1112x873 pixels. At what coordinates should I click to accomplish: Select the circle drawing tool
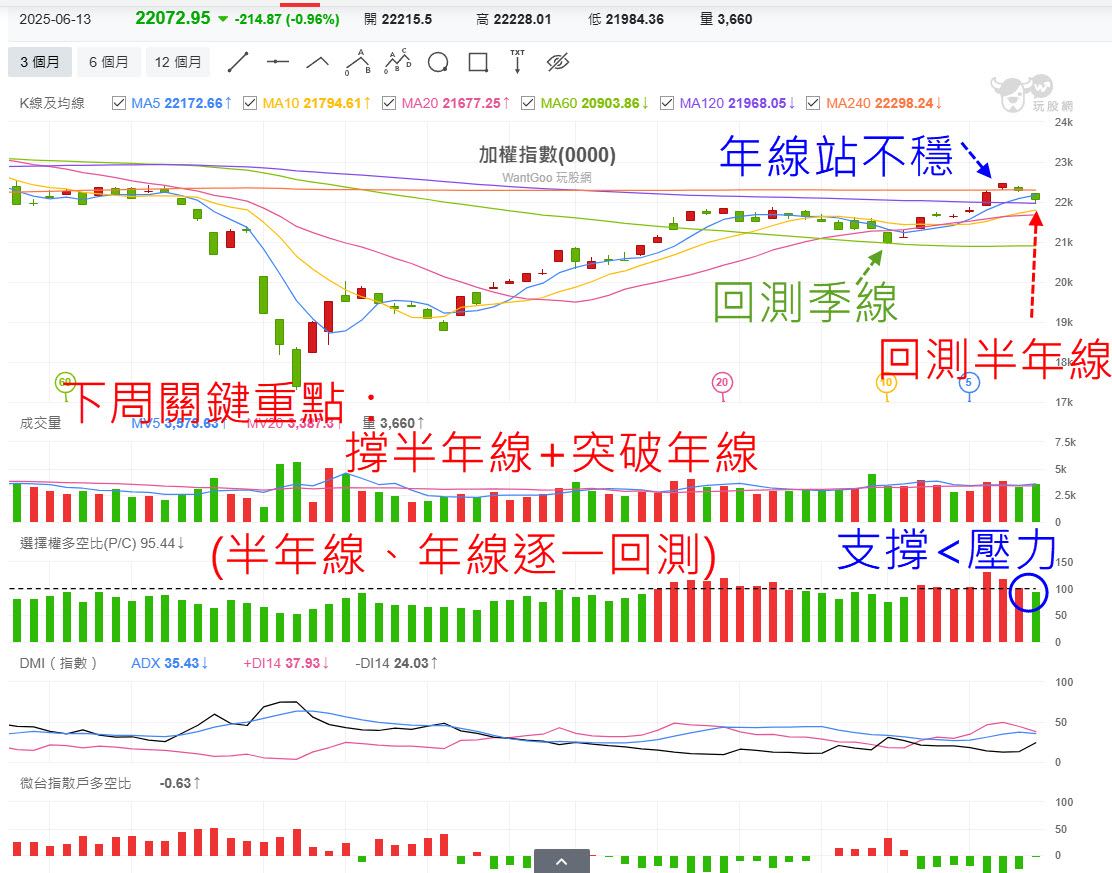click(438, 62)
